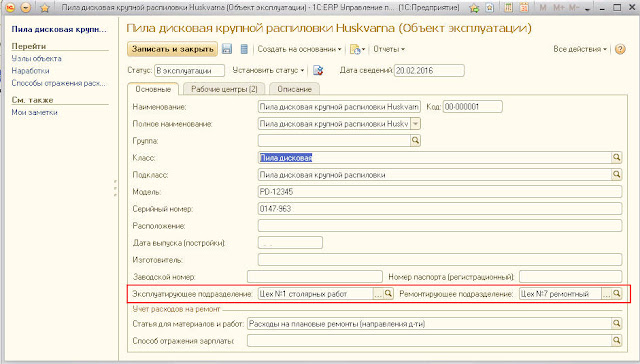Open the calculator icon in title bar
This screenshot has width=640, height=364.
[x=508, y=8]
